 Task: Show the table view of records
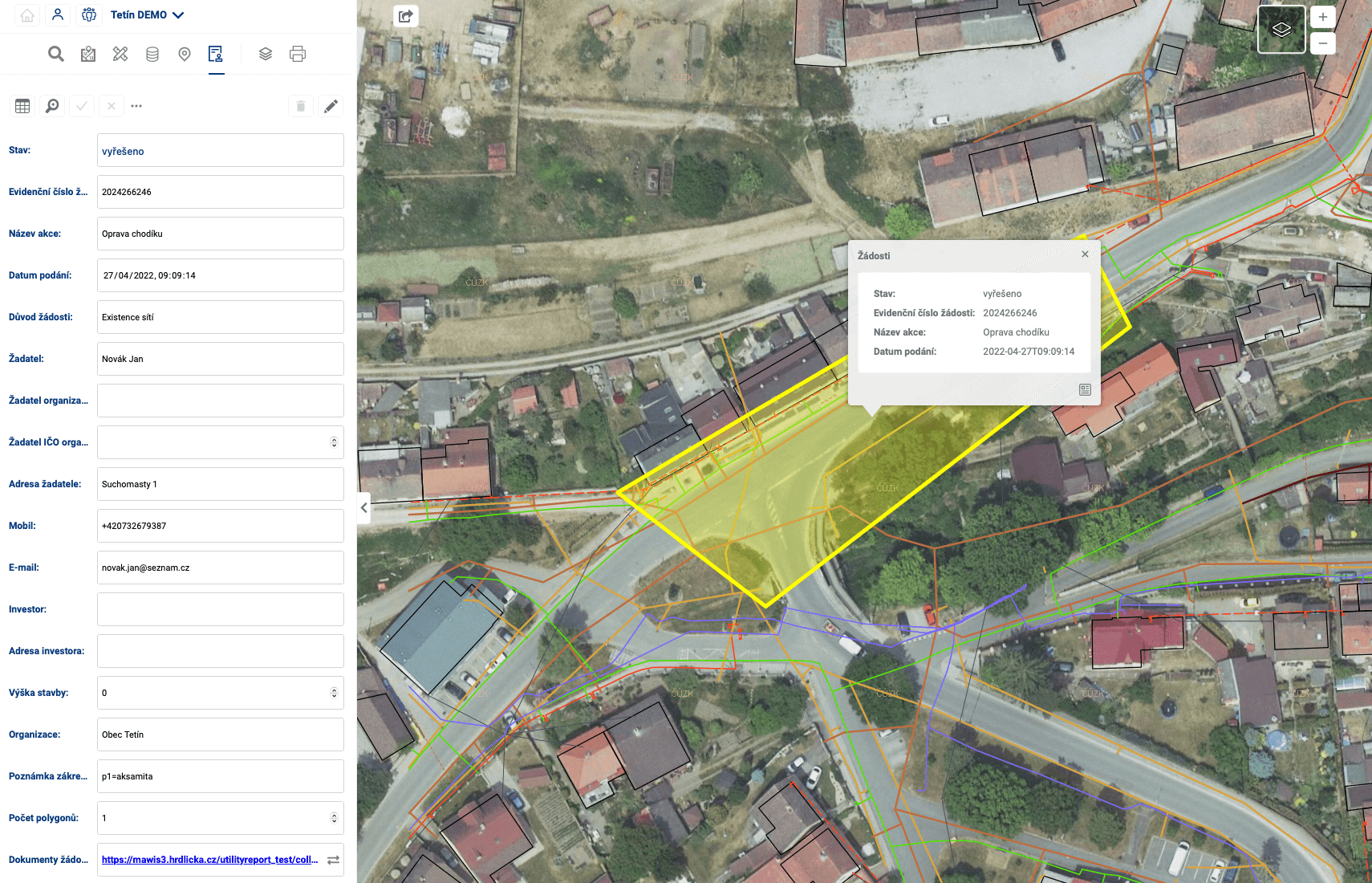pos(22,106)
